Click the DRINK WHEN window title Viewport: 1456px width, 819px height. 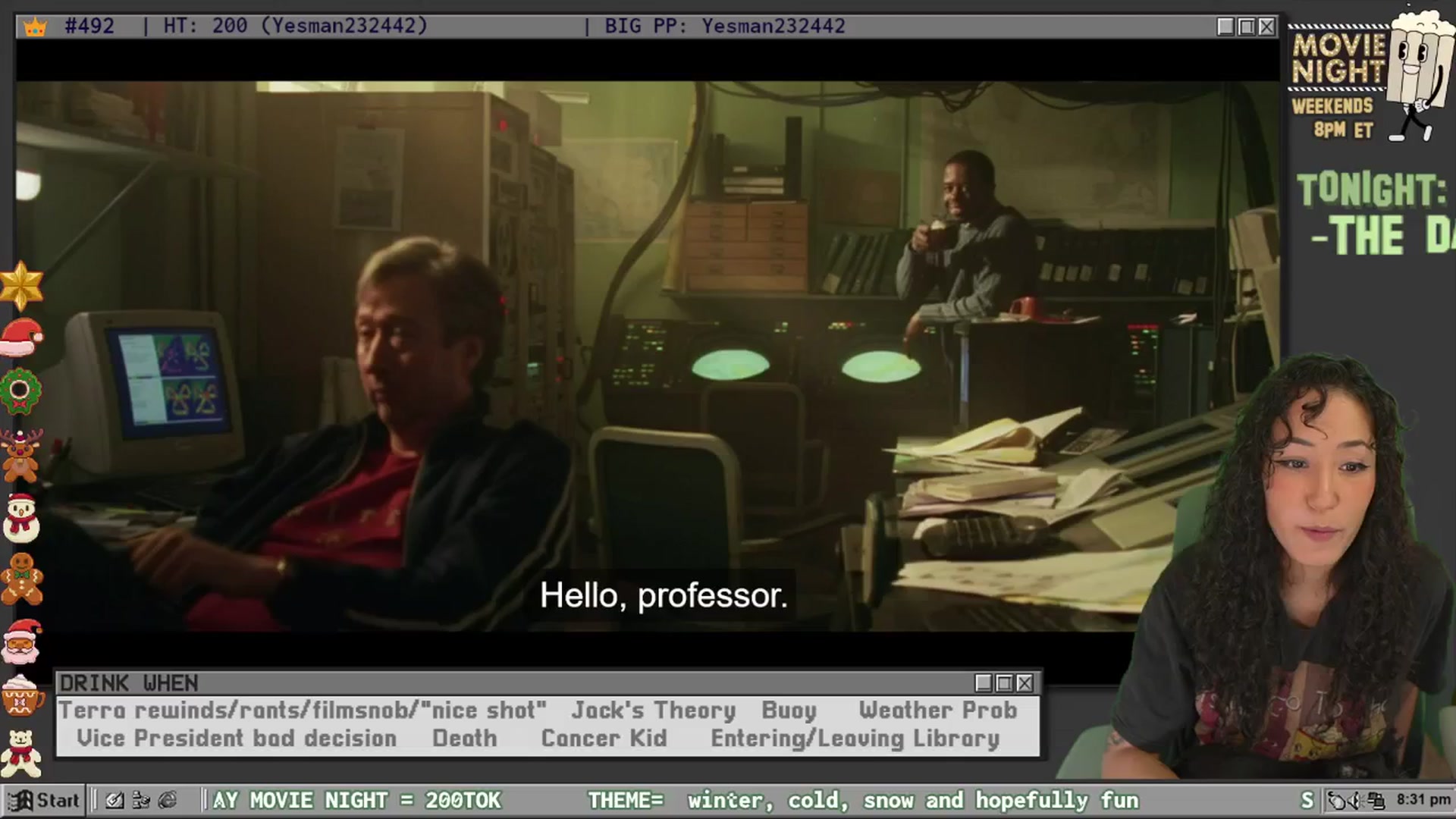[129, 683]
